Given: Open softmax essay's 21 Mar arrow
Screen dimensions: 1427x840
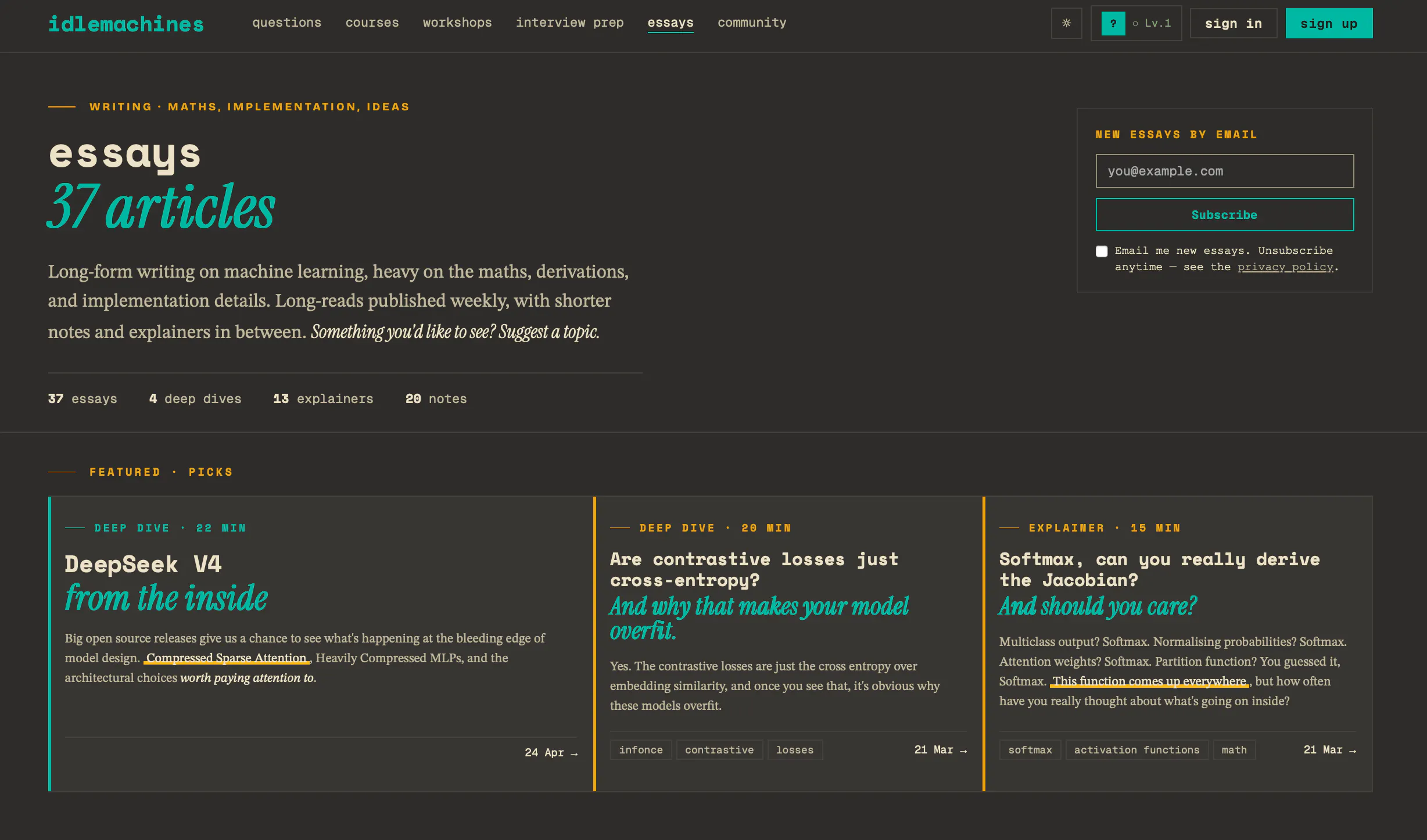Looking at the screenshot, I should point(1330,750).
